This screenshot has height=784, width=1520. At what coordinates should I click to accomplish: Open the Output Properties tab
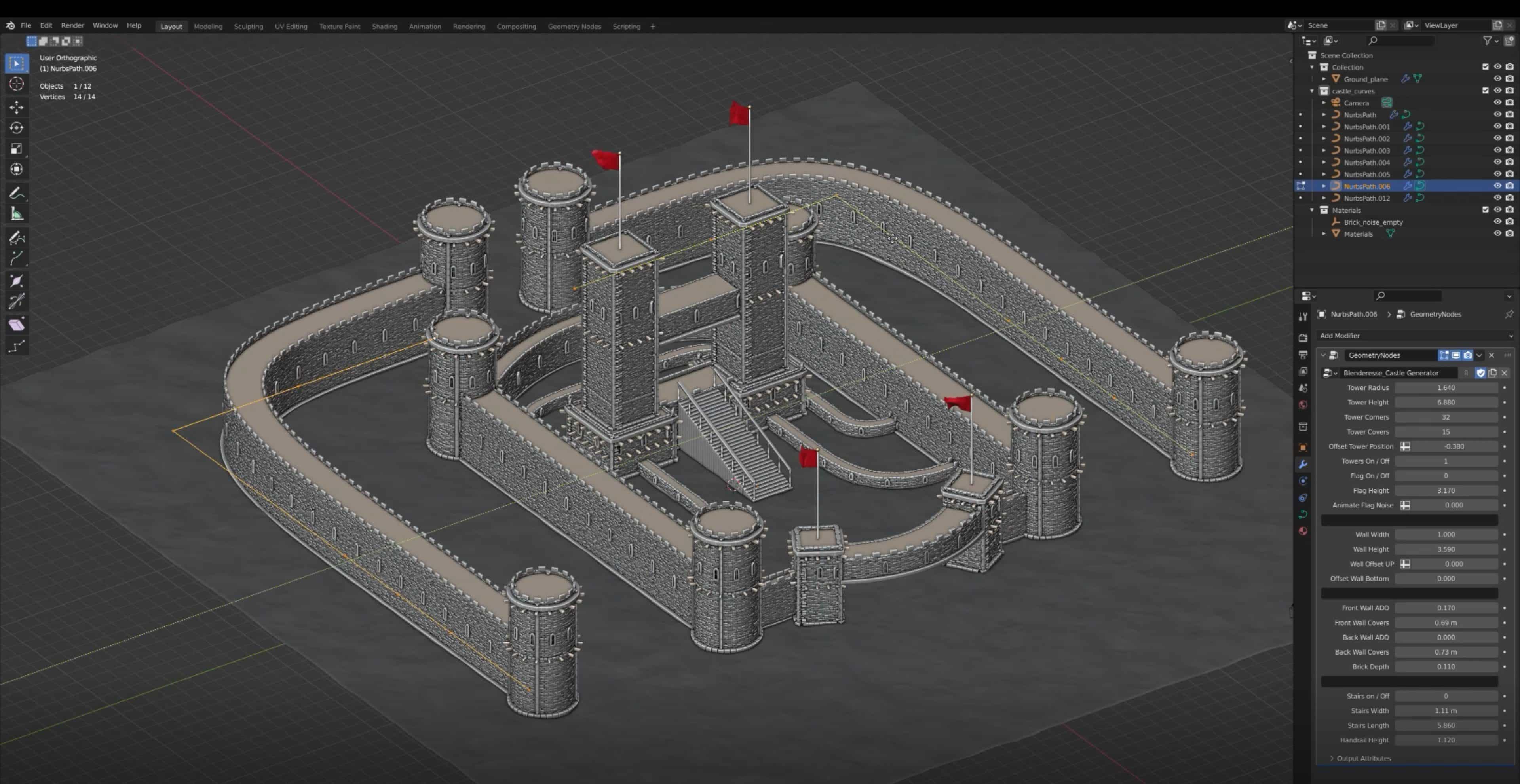click(1303, 355)
